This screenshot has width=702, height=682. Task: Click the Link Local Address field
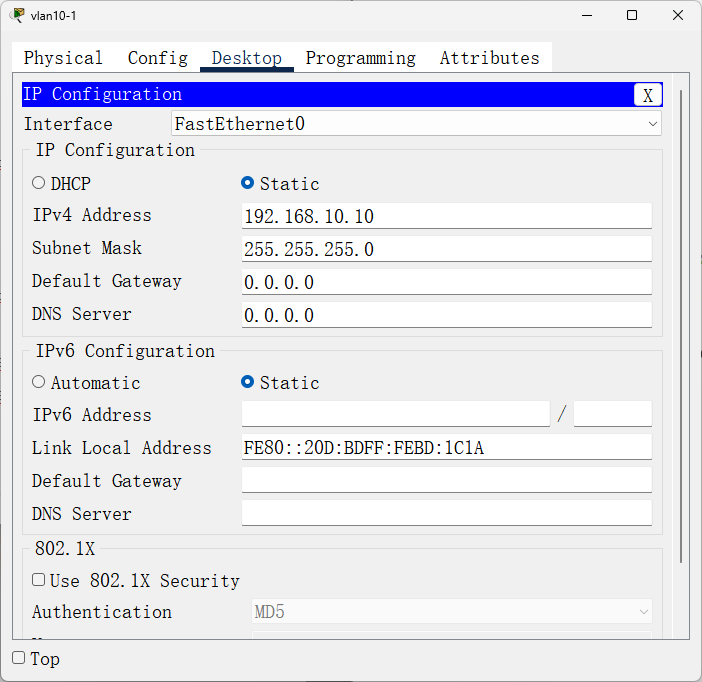446,447
